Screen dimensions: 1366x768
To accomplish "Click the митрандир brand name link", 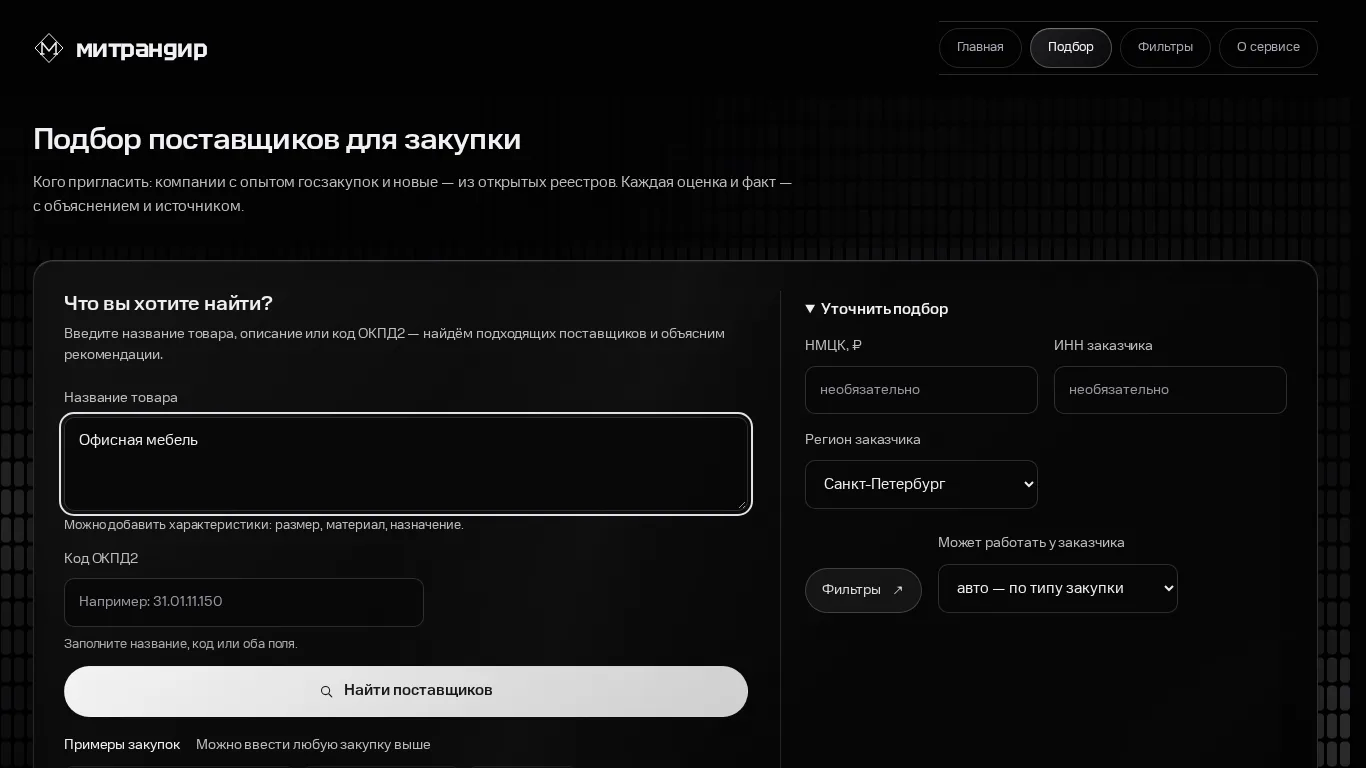I will [142, 49].
